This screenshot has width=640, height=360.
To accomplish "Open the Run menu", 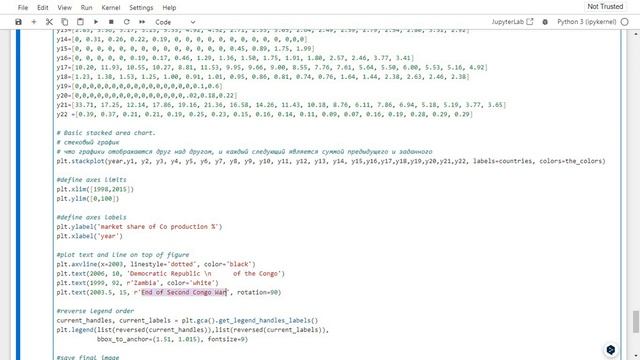I will [86, 7].
